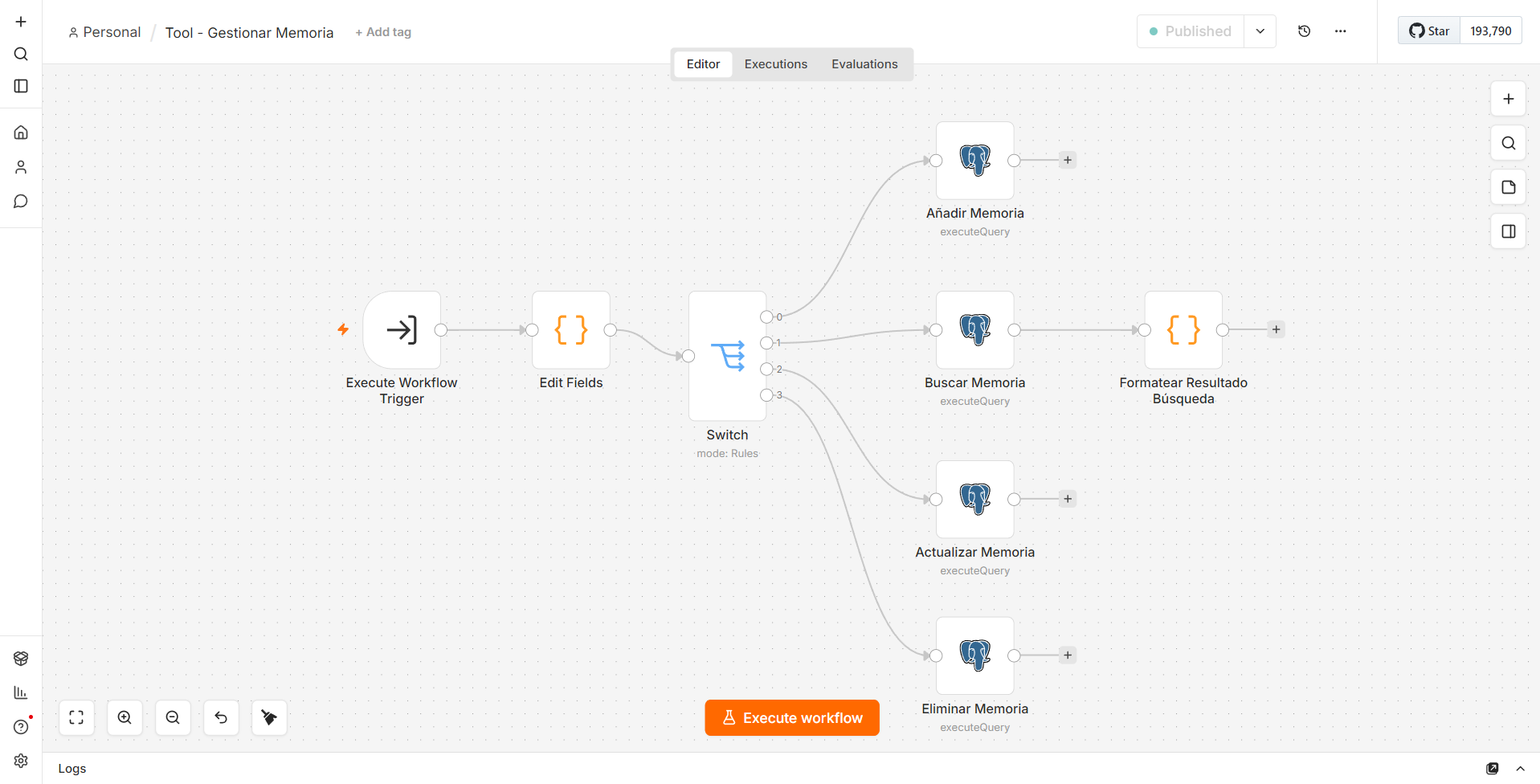Open the chat bubble icon in sidebar
The width and height of the screenshot is (1540, 784).
pos(21,202)
